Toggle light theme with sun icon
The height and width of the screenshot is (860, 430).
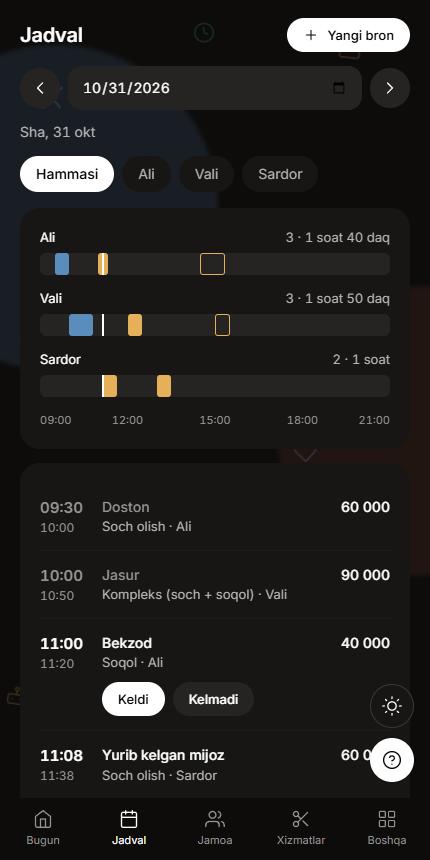coord(392,706)
